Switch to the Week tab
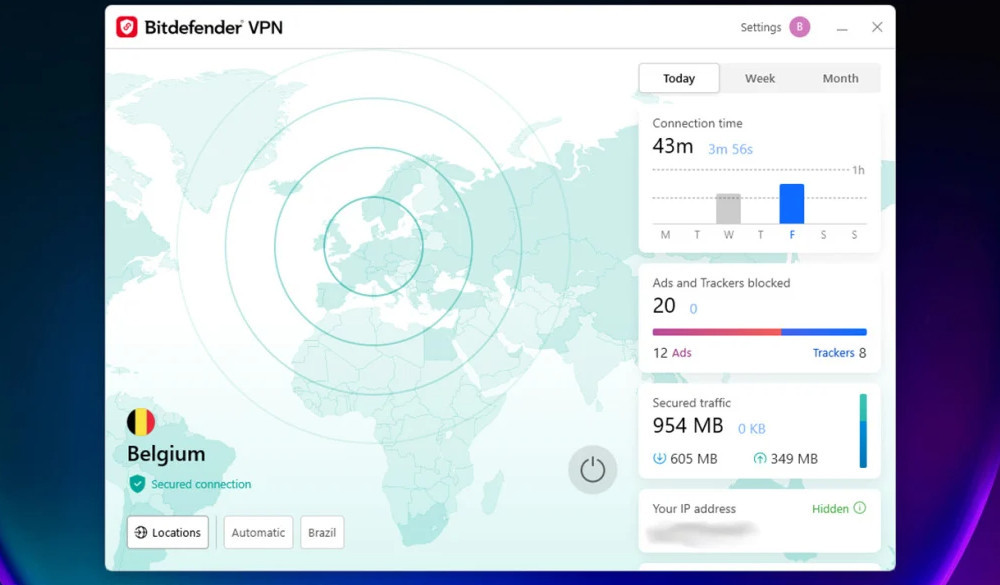The image size is (1000, 585). click(760, 78)
